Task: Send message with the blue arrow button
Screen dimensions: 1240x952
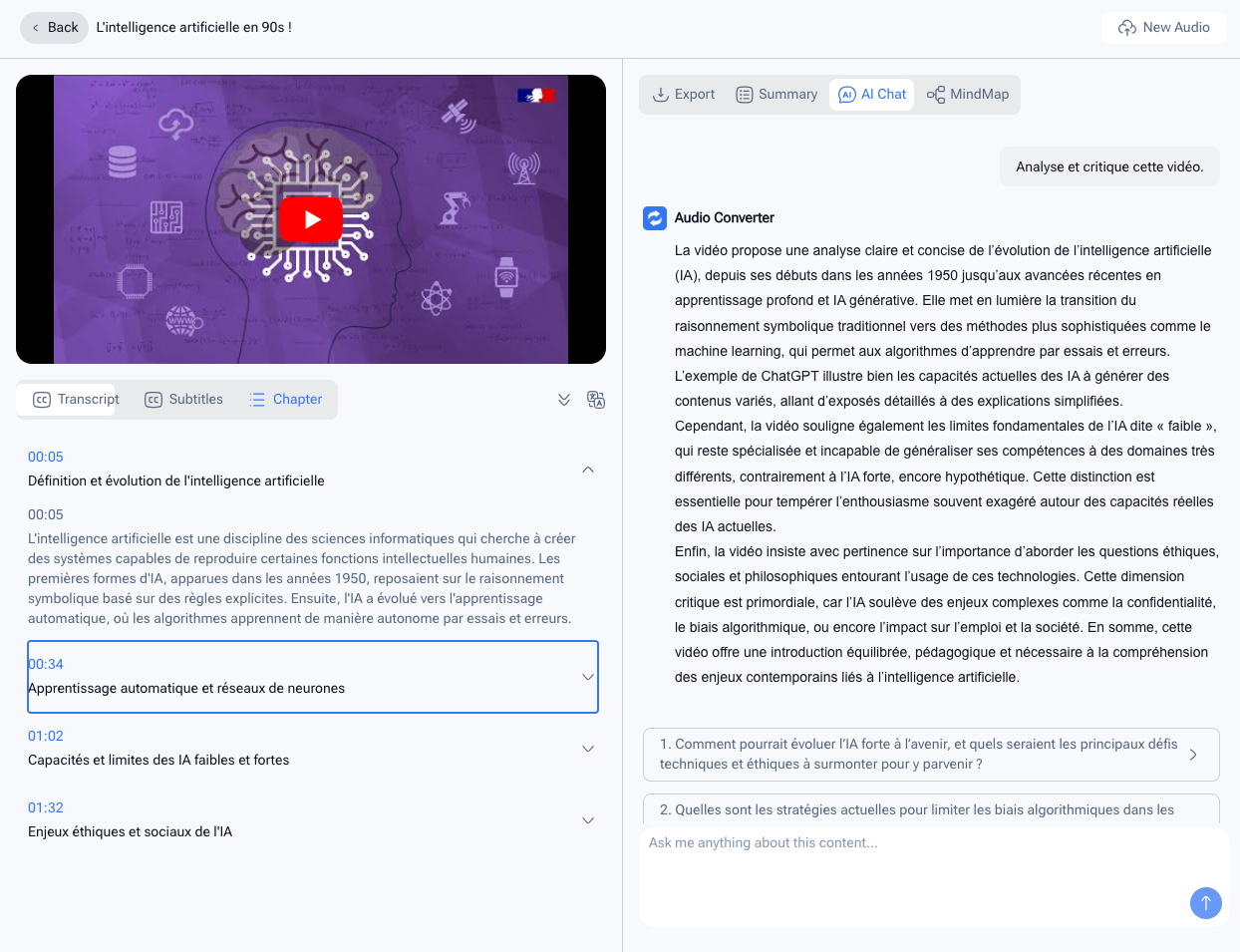Action: coord(1205,903)
